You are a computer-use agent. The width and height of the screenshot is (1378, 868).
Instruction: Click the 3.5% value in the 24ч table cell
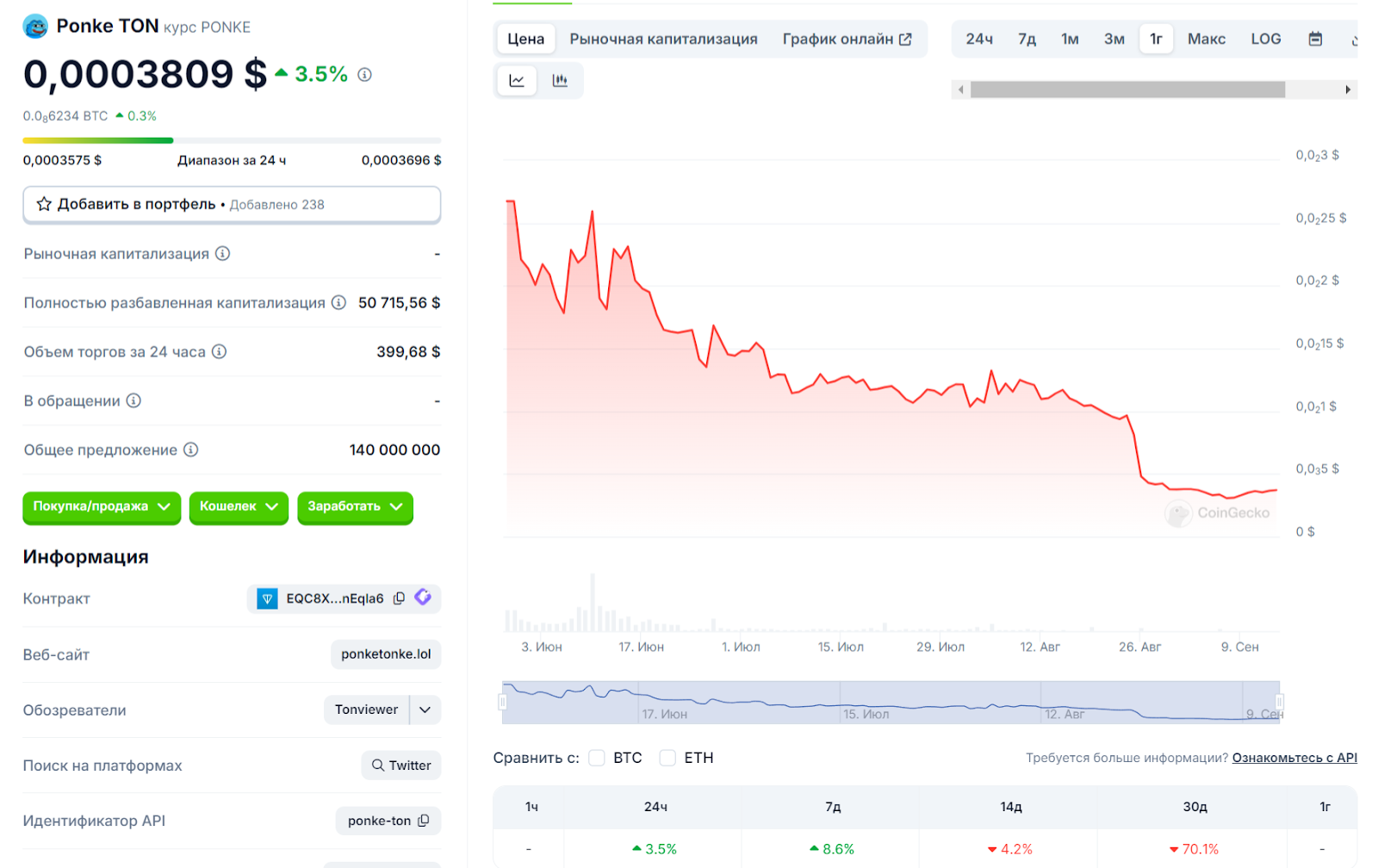[x=655, y=849]
